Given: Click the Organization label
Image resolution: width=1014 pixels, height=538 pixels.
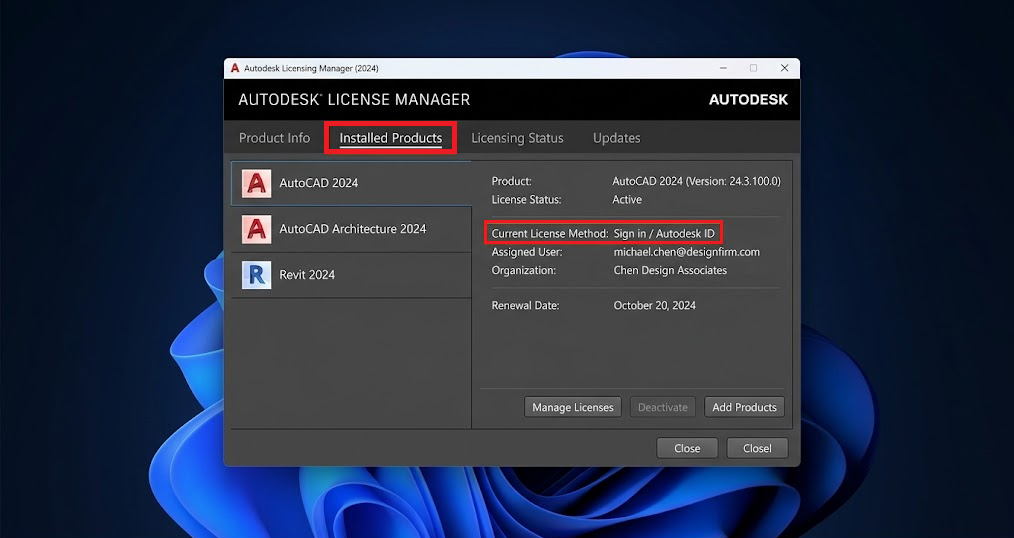Looking at the screenshot, I should [524, 270].
